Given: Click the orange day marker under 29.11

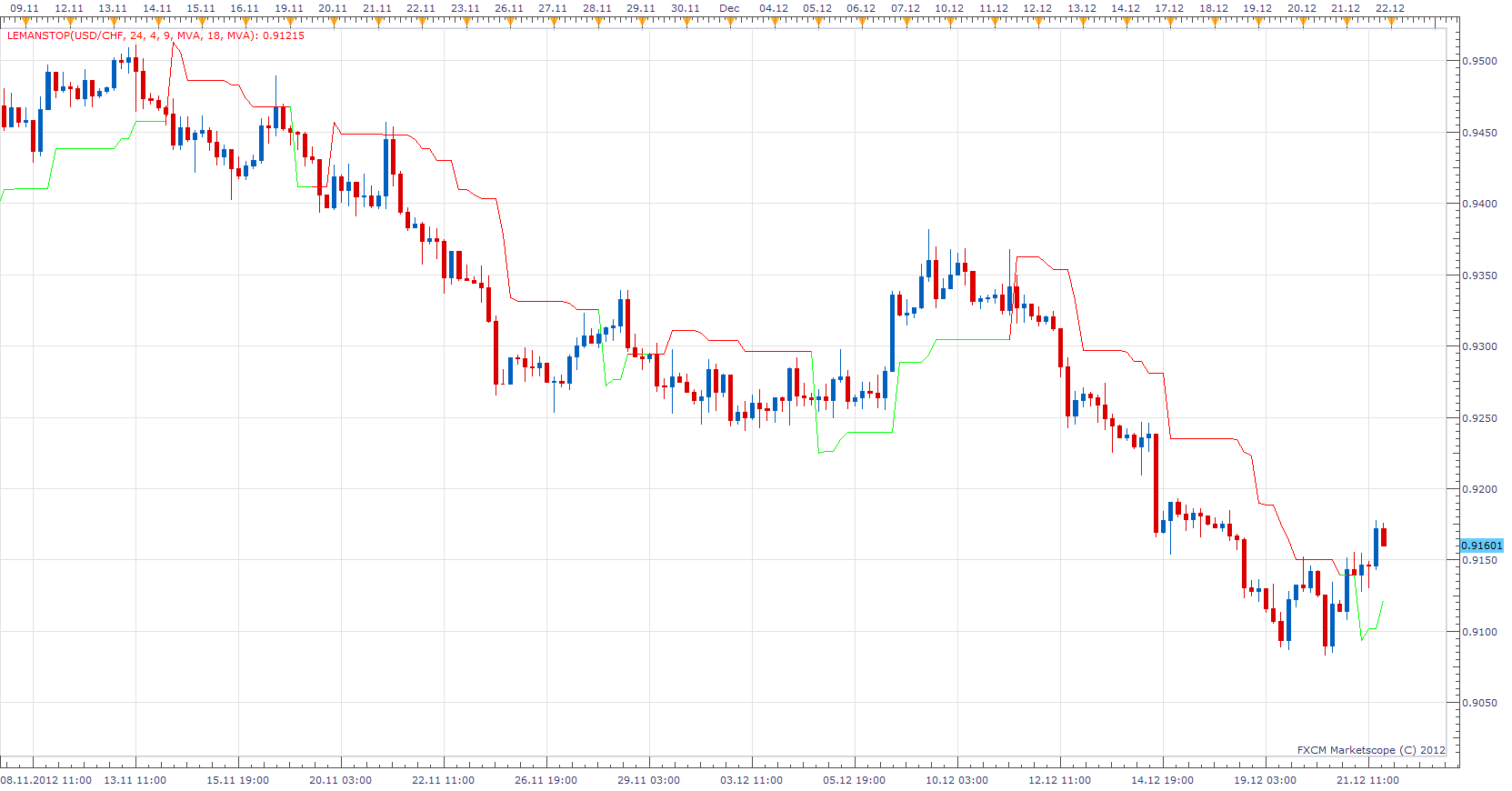Looking at the screenshot, I should (642, 22).
